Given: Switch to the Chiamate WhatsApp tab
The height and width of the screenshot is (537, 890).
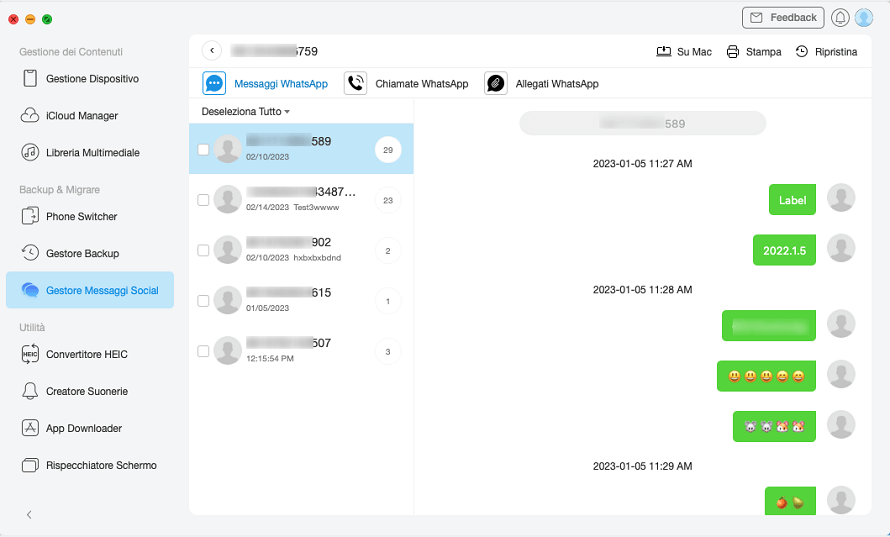Looking at the screenshot, I should coord(406,84).
